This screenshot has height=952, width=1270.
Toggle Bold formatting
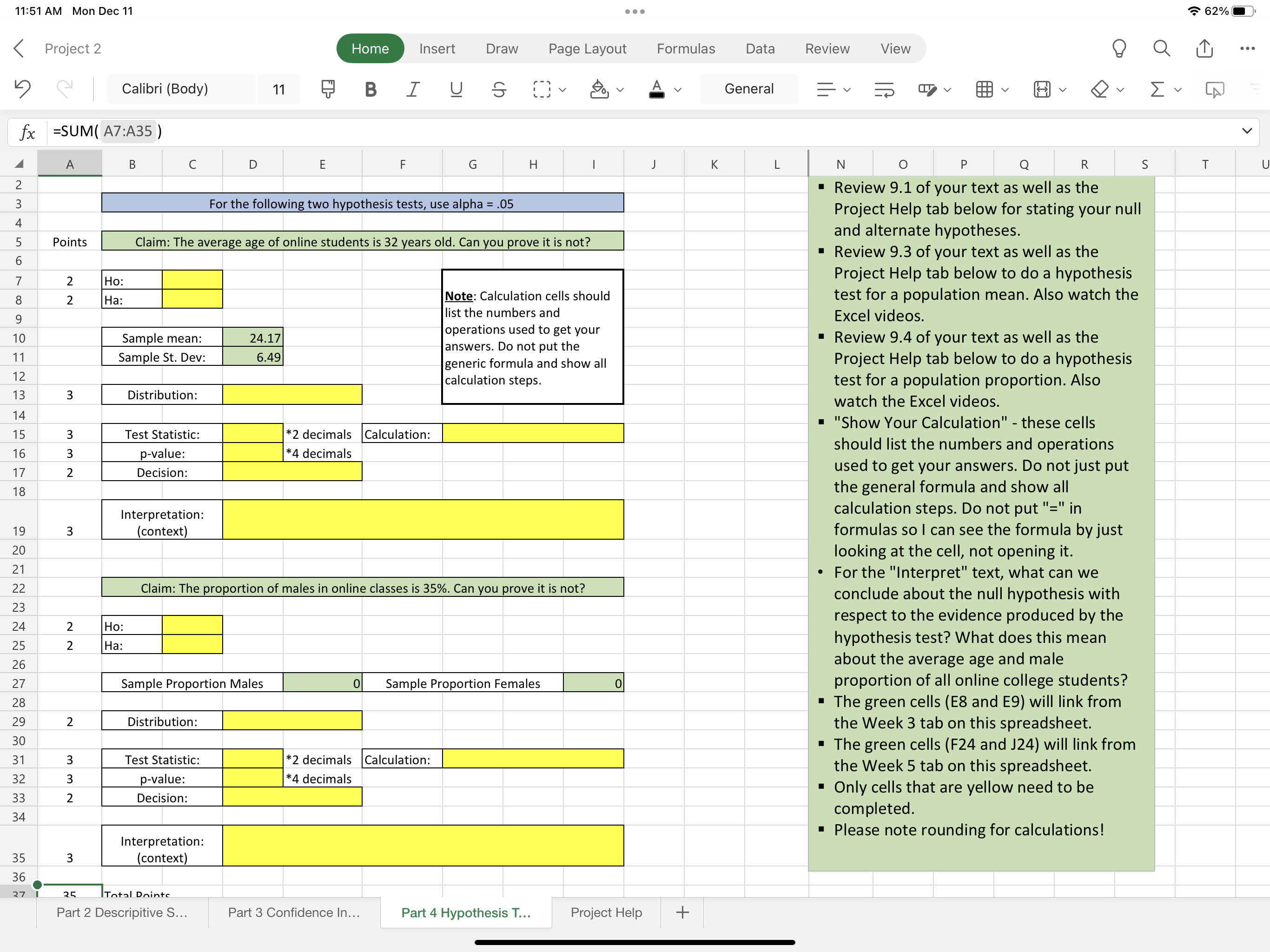(370, 89)
